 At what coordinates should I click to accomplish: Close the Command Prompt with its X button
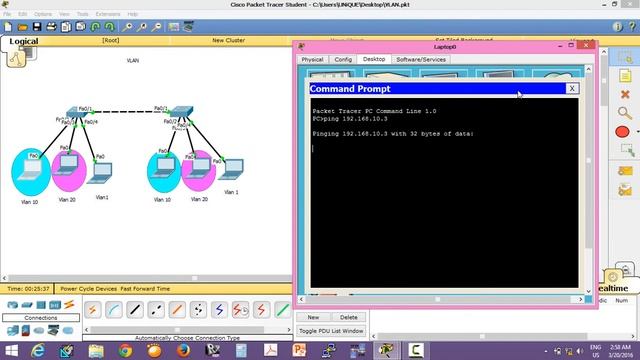click(572, 89)
